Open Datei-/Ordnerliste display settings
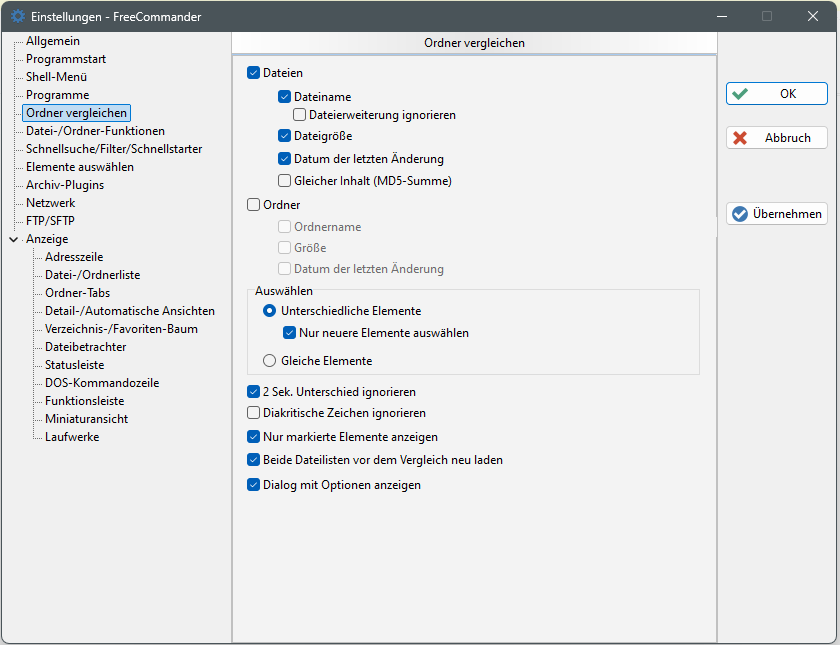This screenshot has width=840, height=645. click(93, 275)
